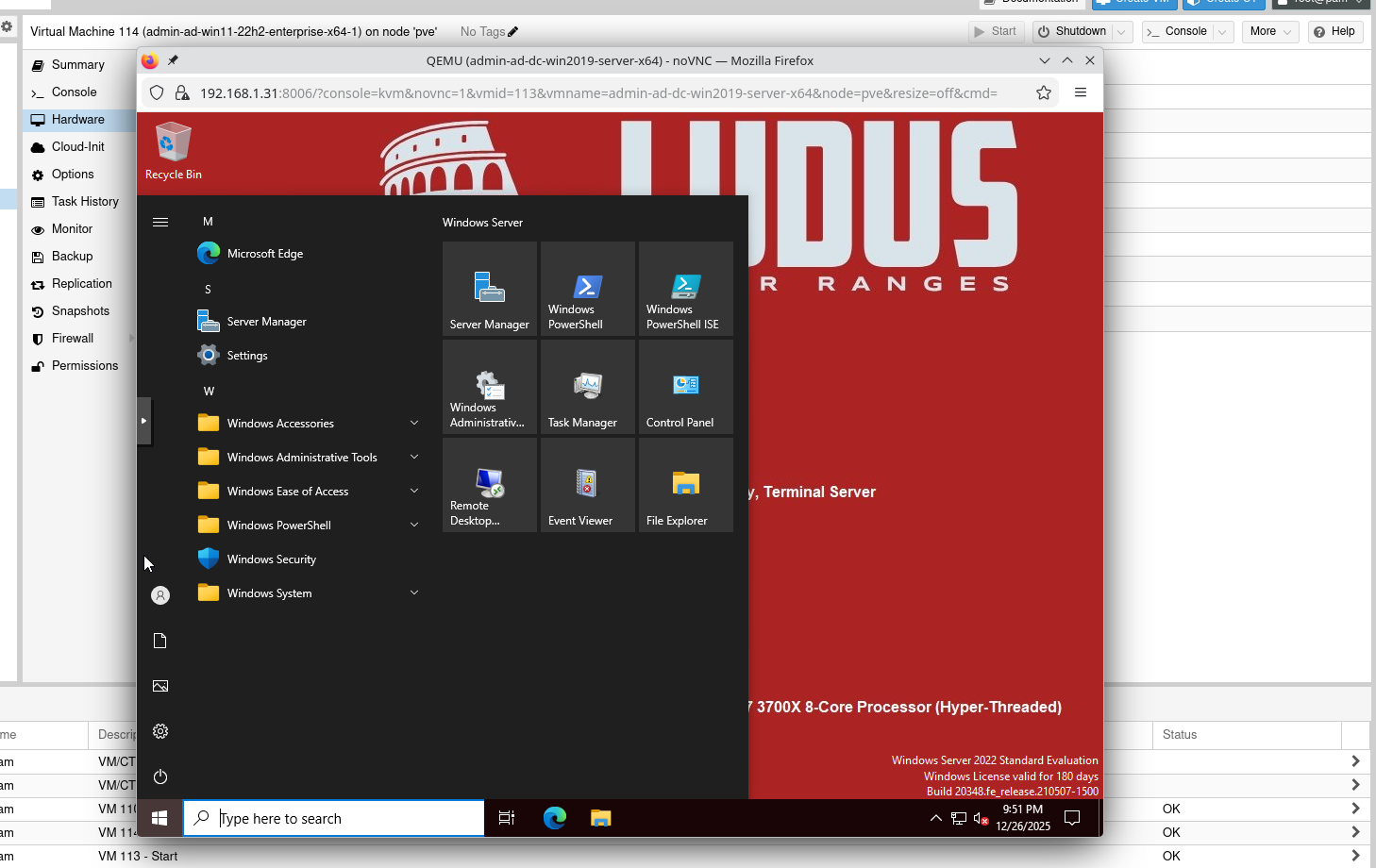
Task: Bookmark the noVNC page via the star icon
Action: (x=1043, y=92)
